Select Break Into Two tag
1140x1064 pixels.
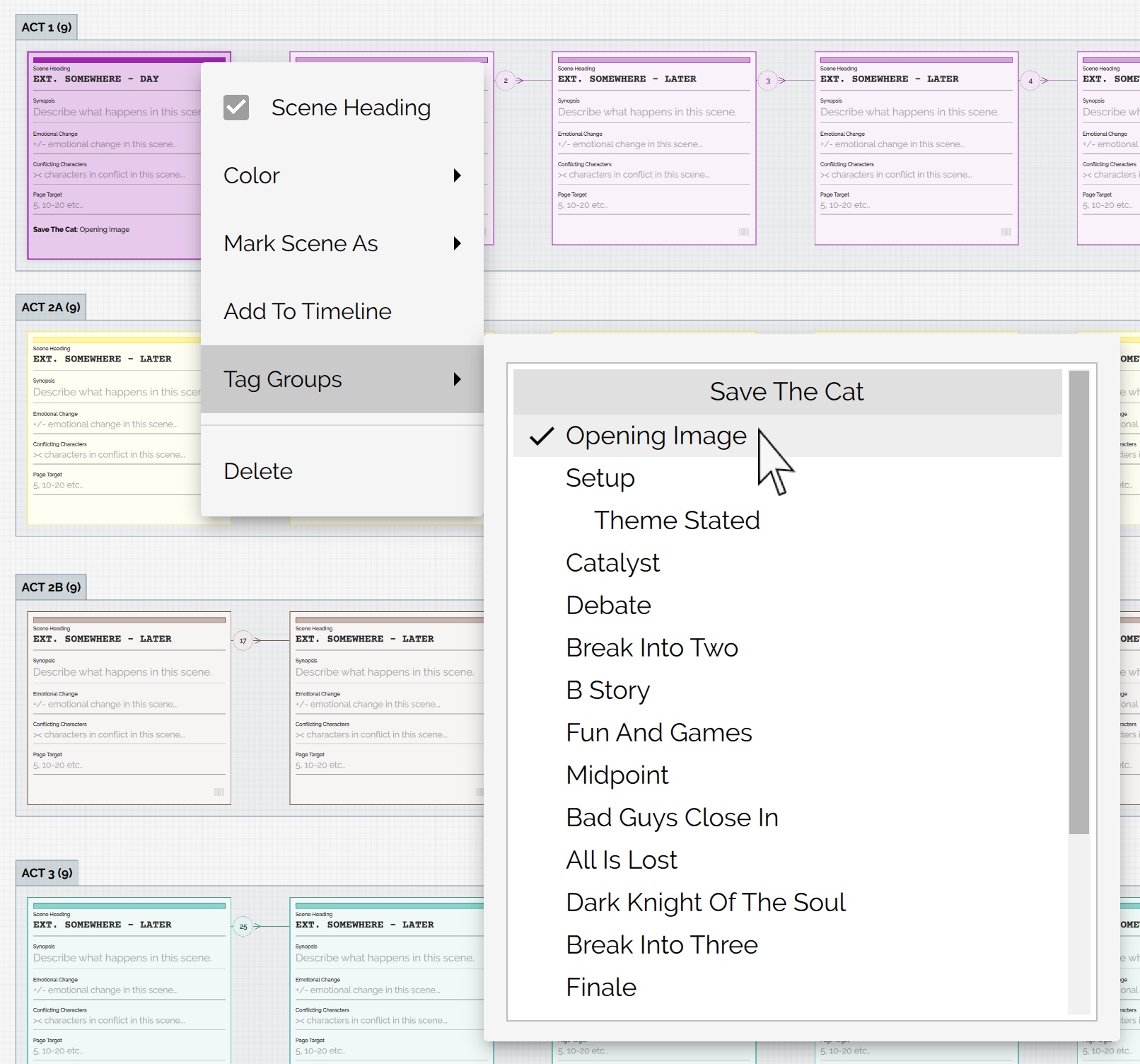coord(787,648)
